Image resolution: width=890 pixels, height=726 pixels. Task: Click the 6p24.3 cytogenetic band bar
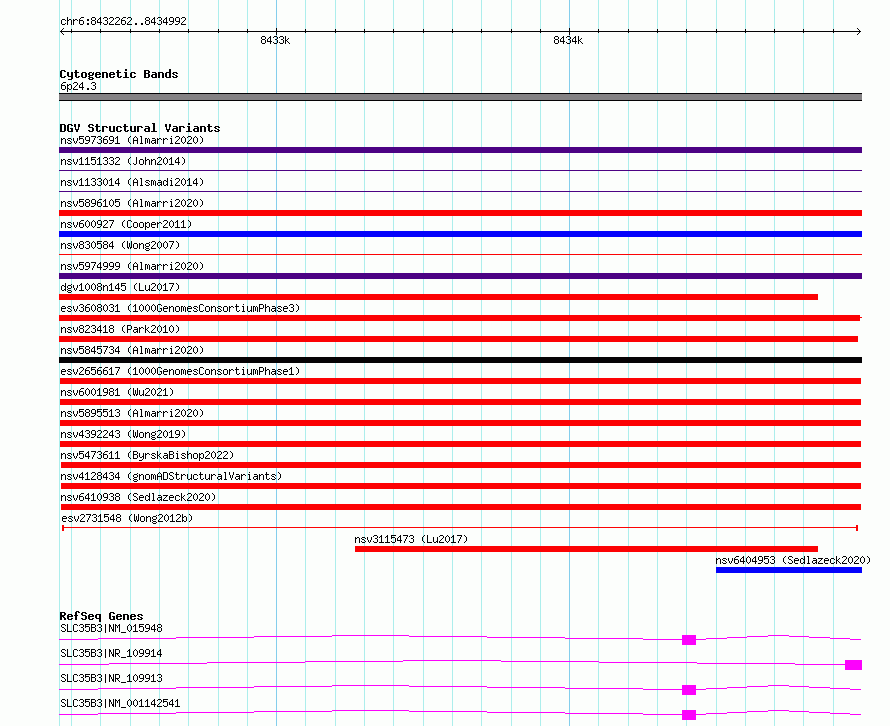point(460,97)
